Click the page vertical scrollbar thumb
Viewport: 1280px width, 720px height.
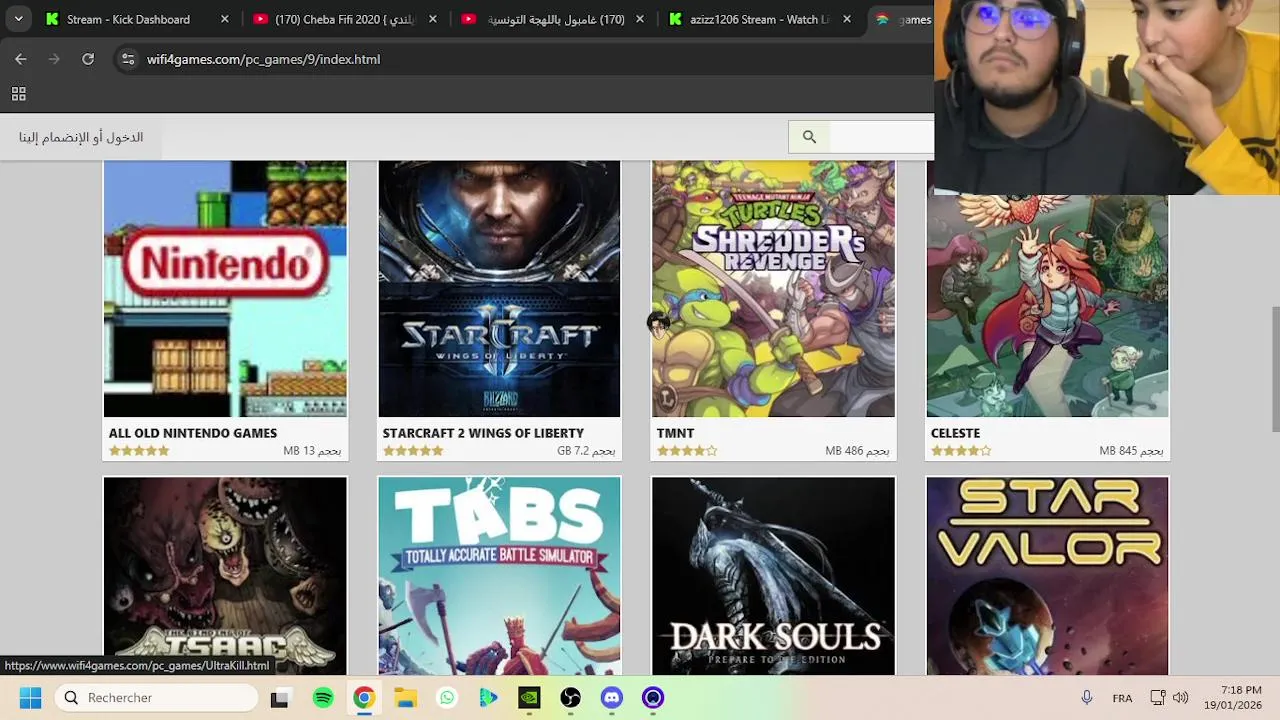click(x=1275, y=370)
